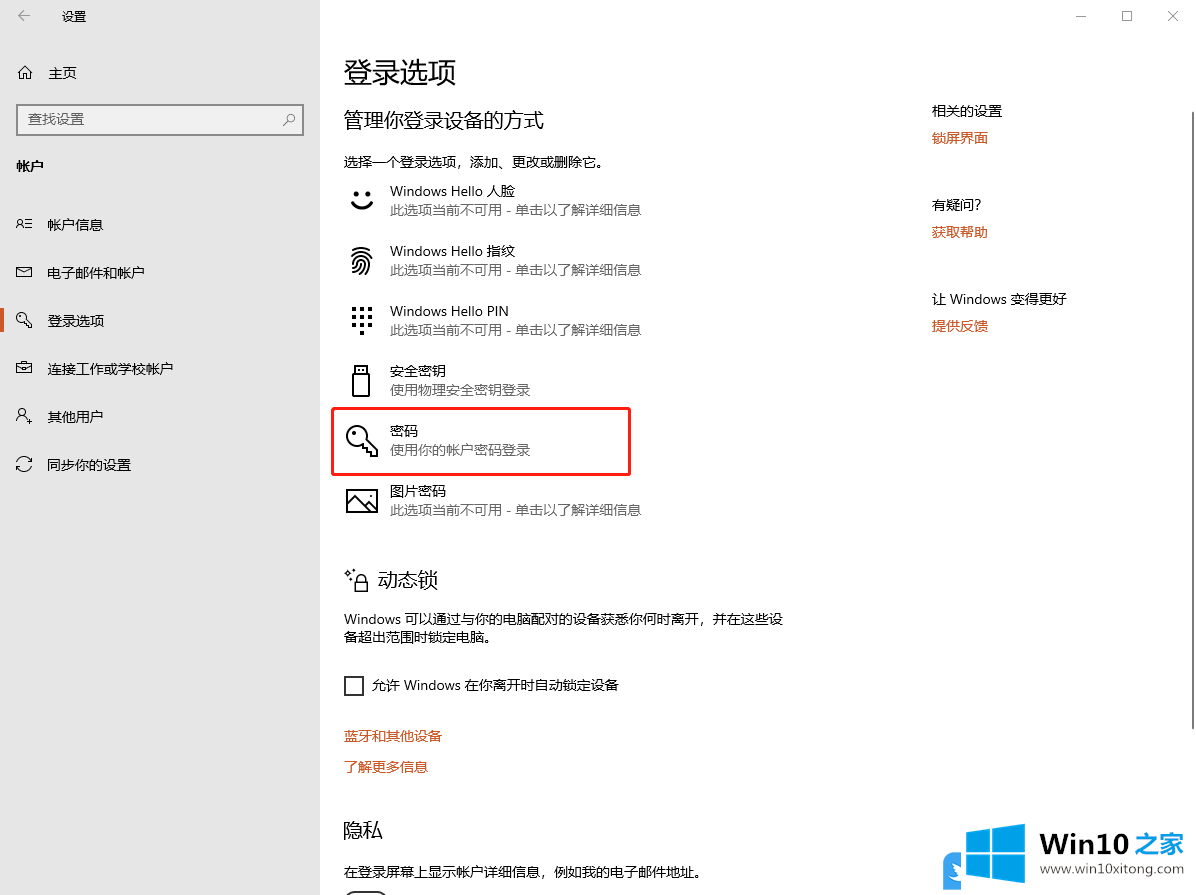Image resolution: width=1196 pixels, height=895 pixels.
Task: Click the 提供反馈 link
Action: pos(960,326)
